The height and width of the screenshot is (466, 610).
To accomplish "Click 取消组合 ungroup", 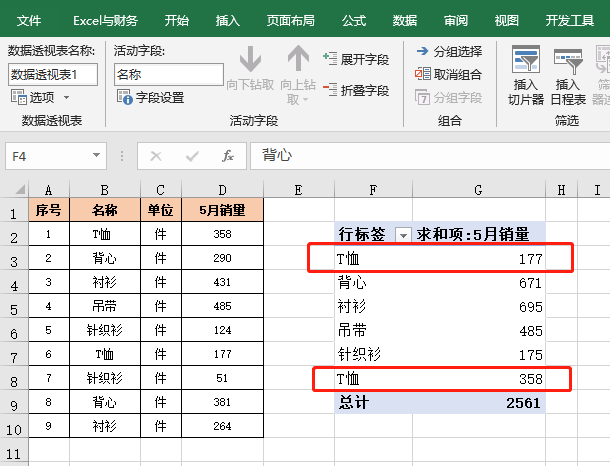I will [448, 74].
